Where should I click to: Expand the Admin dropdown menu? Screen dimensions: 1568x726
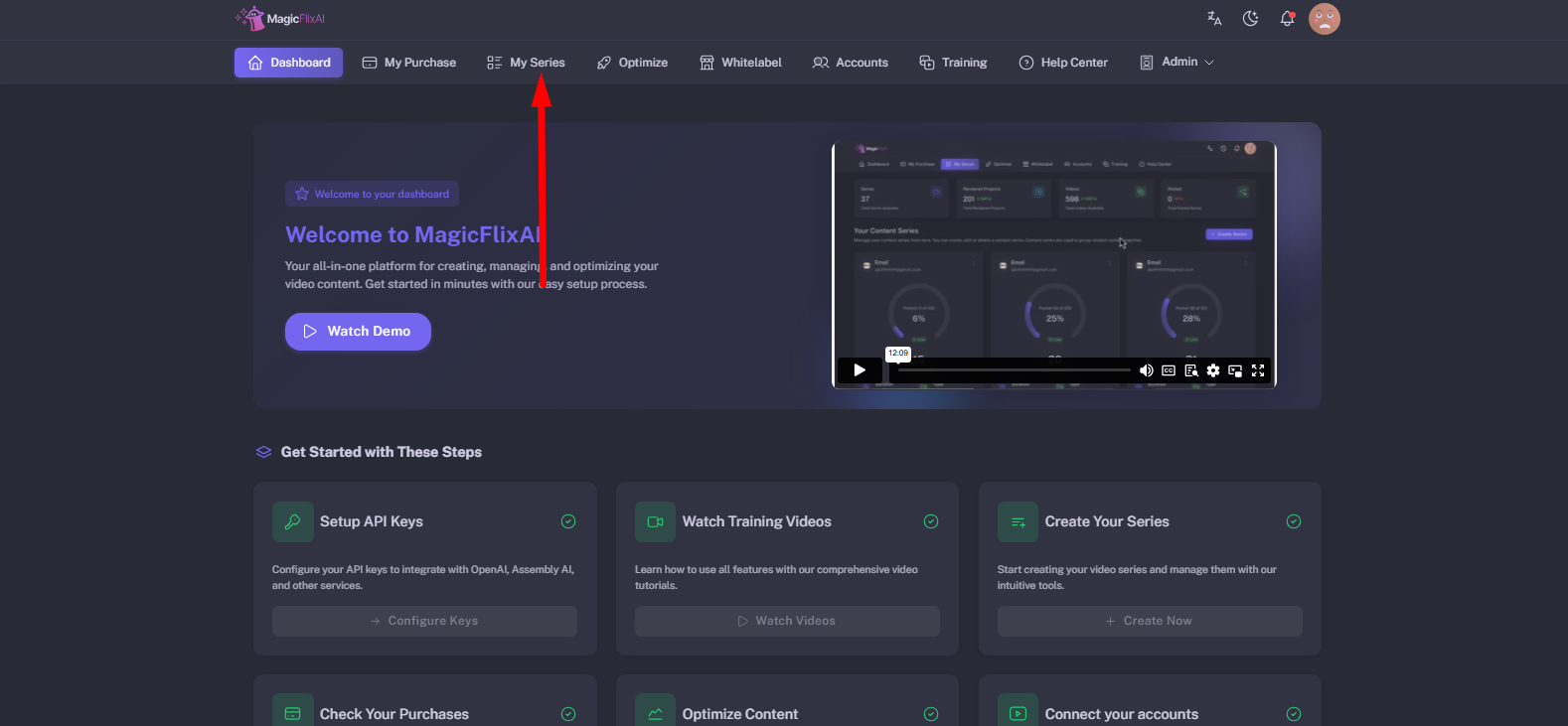coord(1176,62)
